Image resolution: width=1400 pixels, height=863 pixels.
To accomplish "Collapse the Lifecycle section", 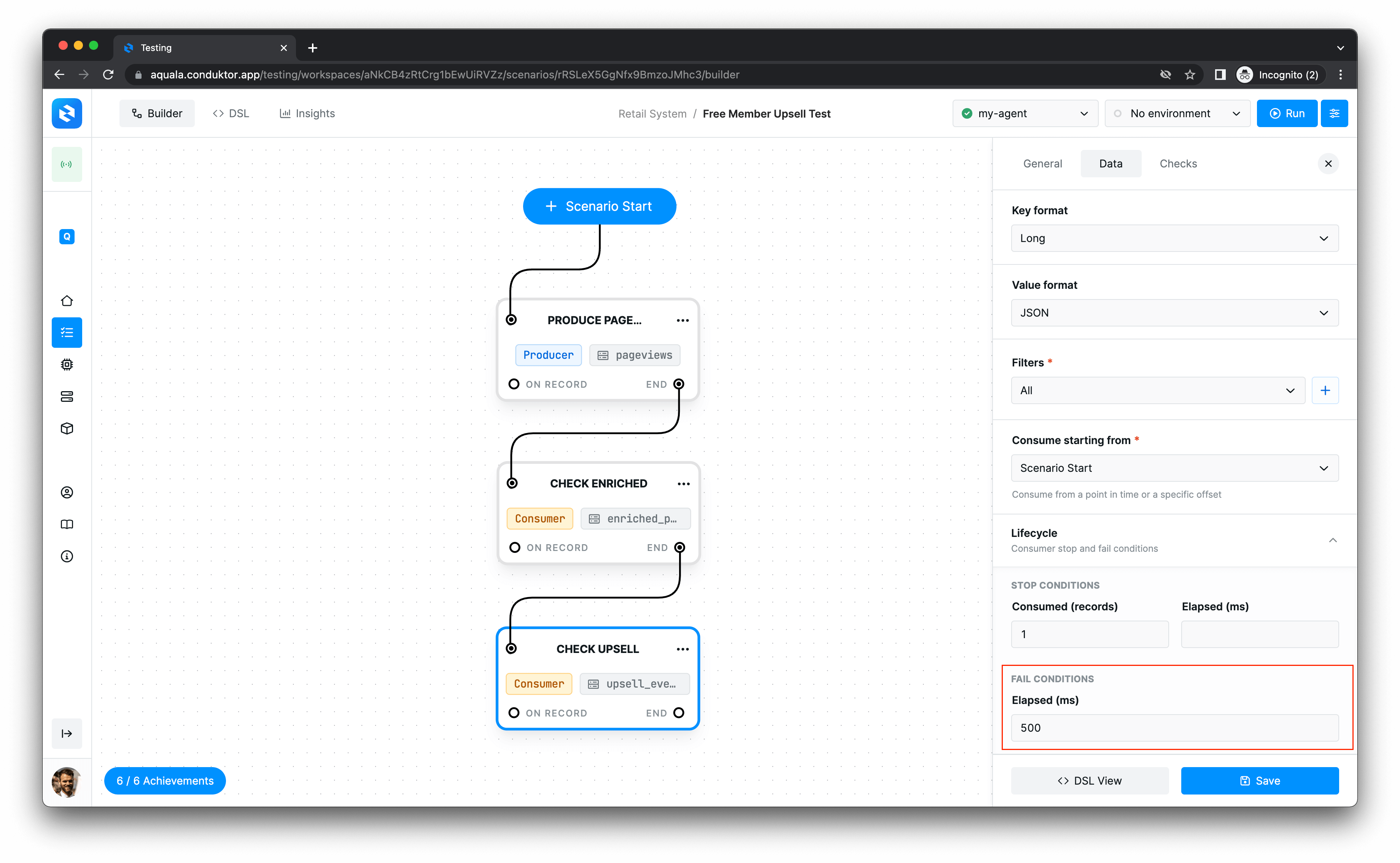I will pyautogui.click(x=1333, y=540).
